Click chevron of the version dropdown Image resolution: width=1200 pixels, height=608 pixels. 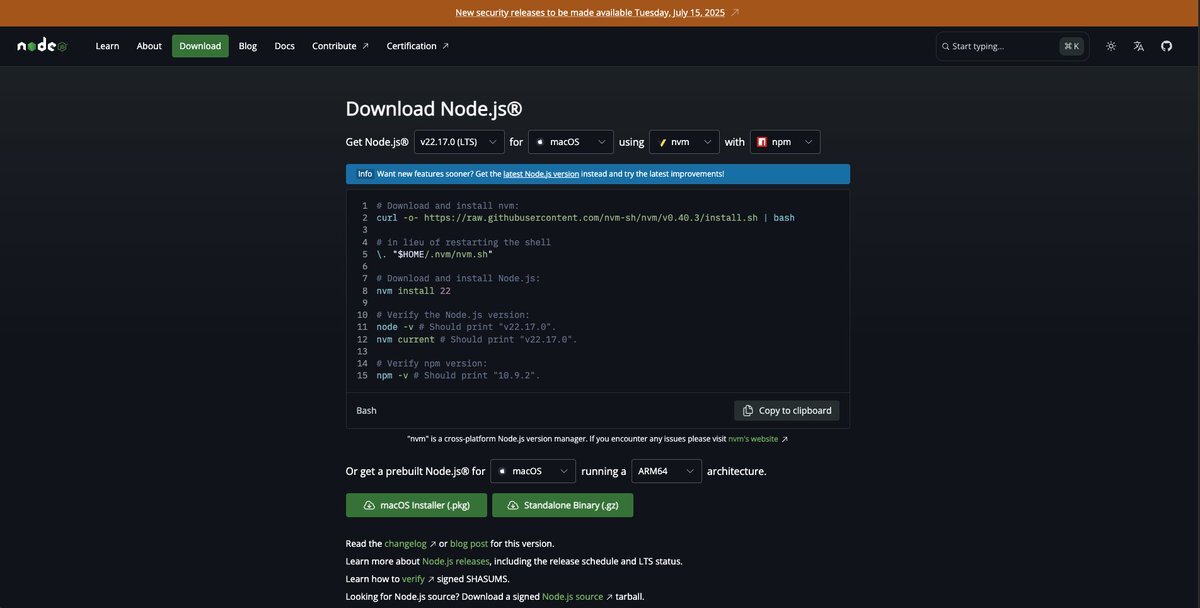coord(493,142)
